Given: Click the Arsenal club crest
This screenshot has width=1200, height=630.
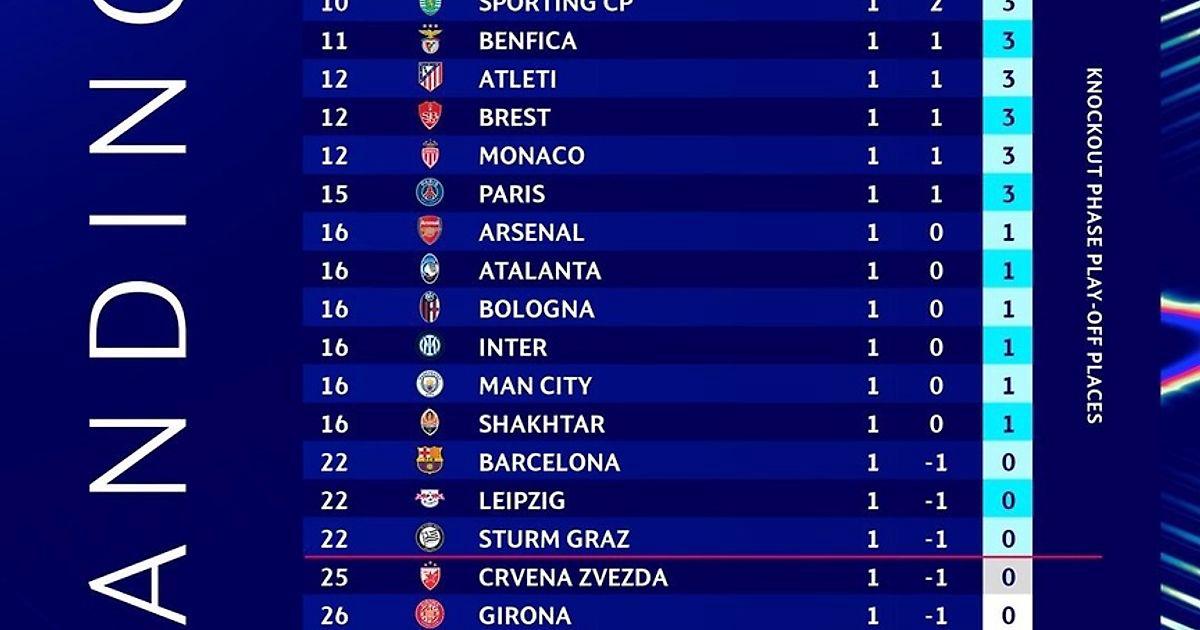Looking at the screenshot, I should (430, 232).
